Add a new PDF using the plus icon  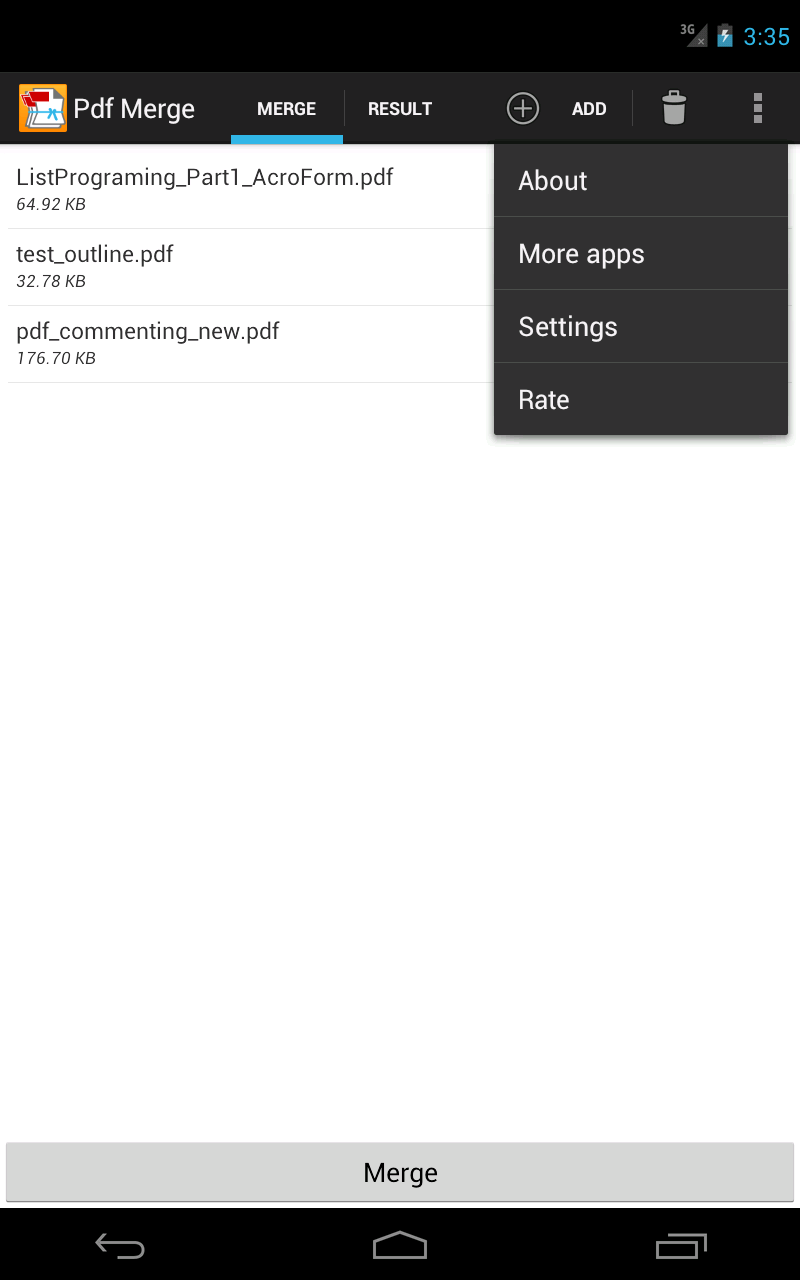[x=523, y=108]
